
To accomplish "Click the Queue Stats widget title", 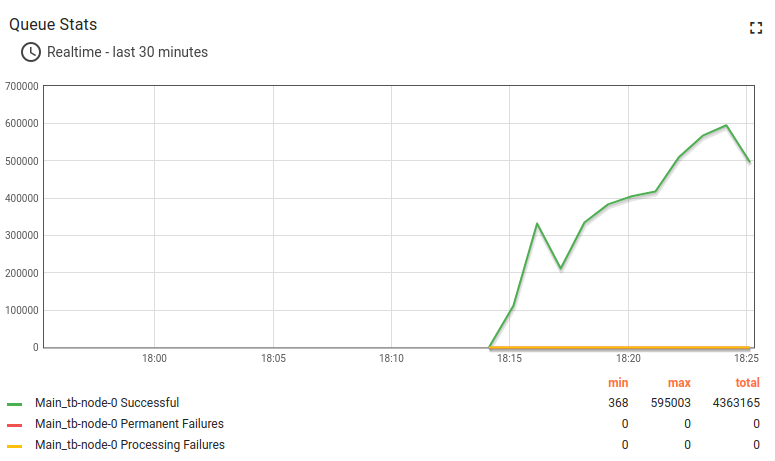I will [x=53, y=24].
